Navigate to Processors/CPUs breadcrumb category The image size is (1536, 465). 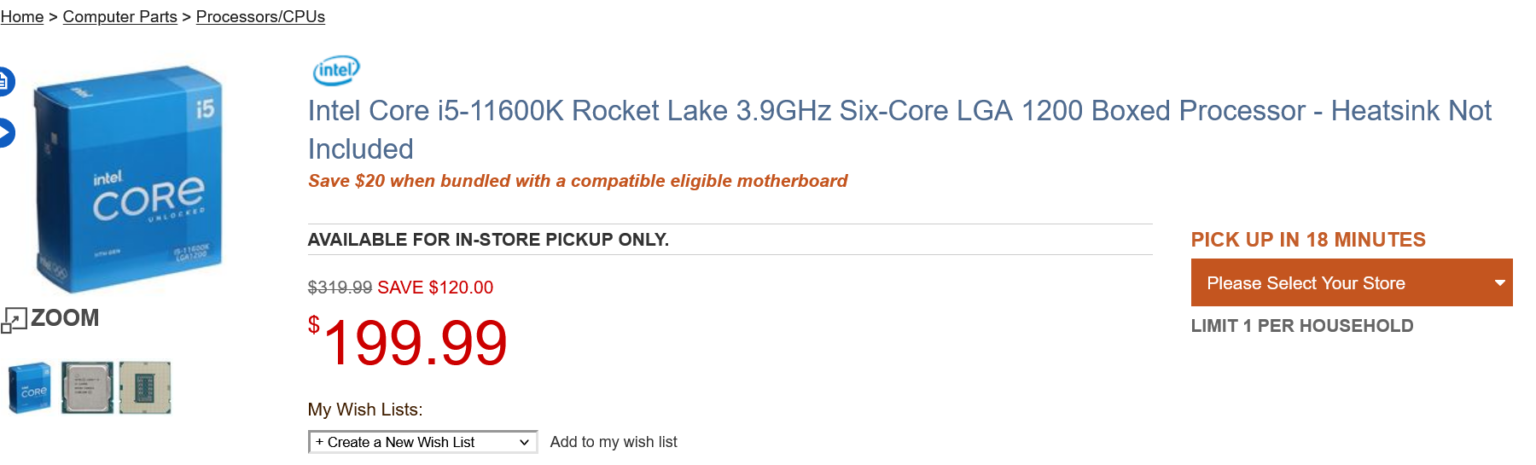260,17
